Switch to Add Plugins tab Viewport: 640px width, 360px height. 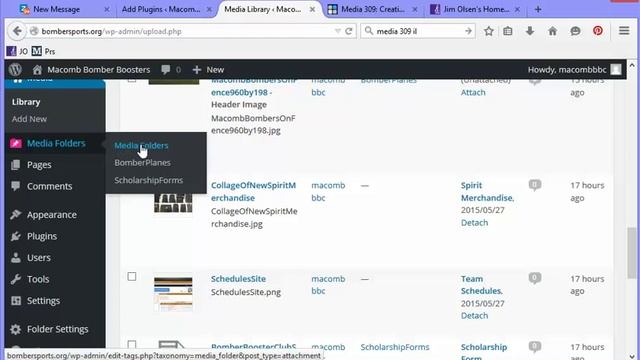pyautogui.click(x=167, y=9)
